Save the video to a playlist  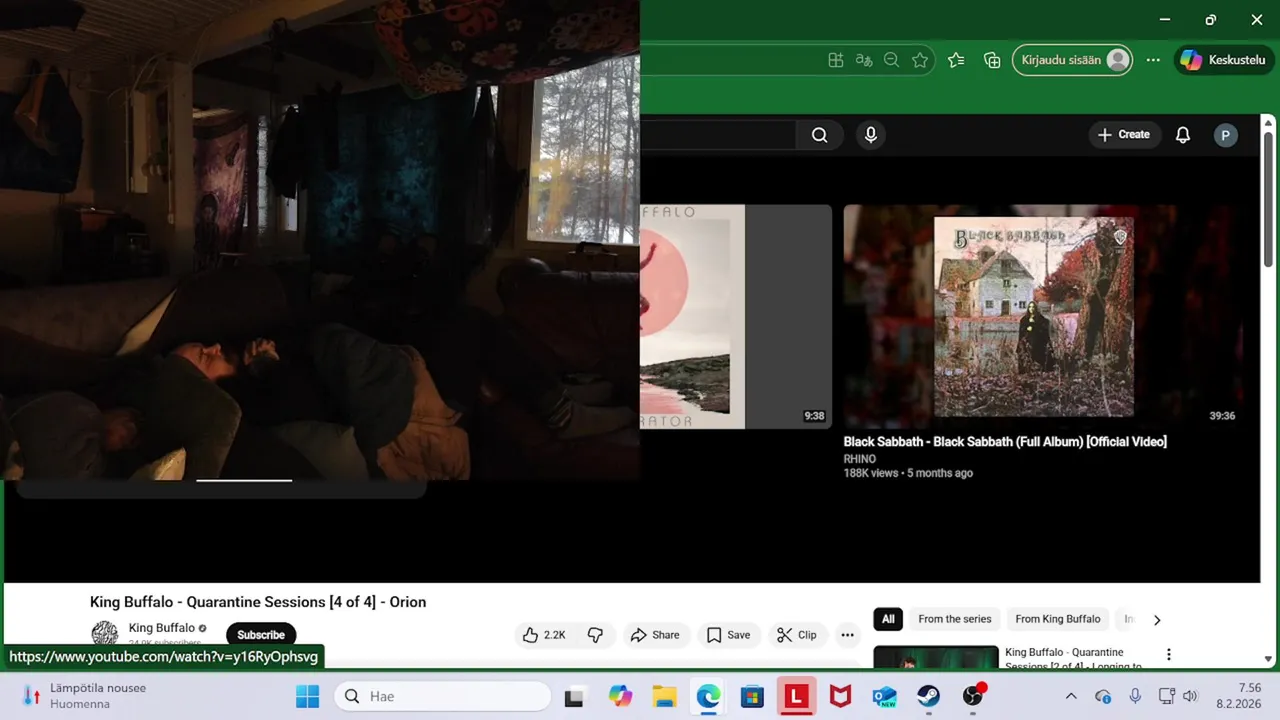tap(728, 635)
